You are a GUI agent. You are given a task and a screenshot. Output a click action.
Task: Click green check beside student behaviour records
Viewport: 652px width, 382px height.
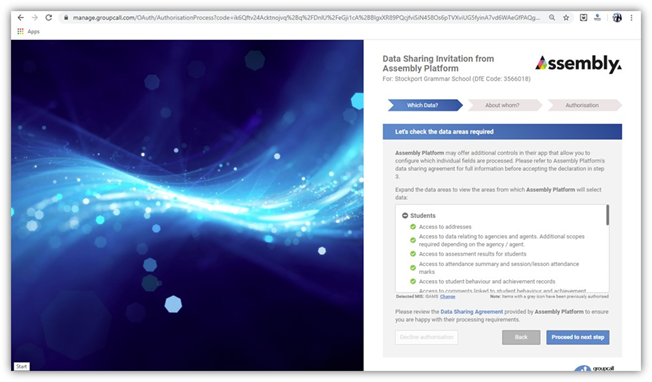[413, 281]
